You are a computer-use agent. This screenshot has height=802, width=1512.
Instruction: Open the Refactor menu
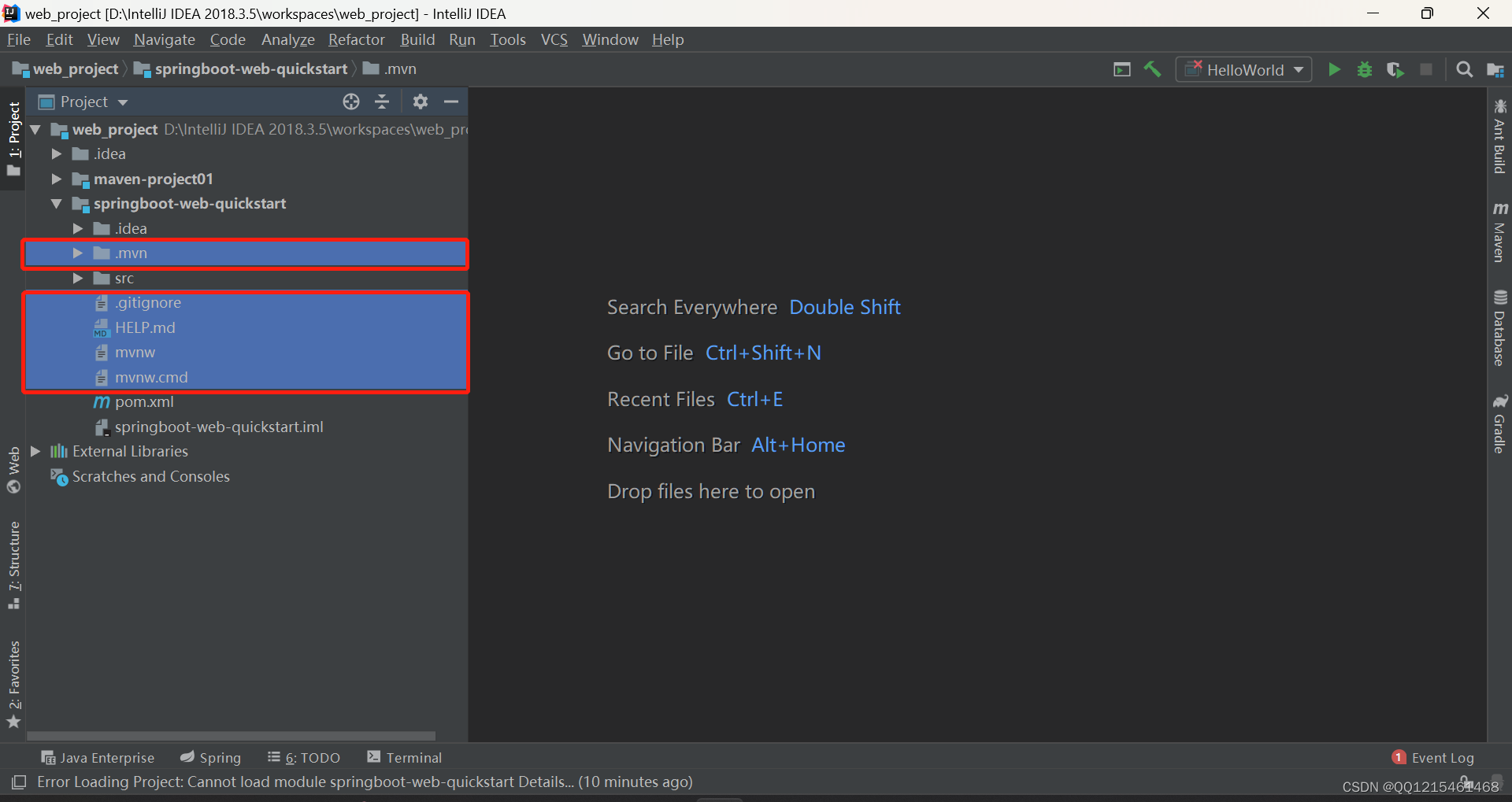coord(357,39)
